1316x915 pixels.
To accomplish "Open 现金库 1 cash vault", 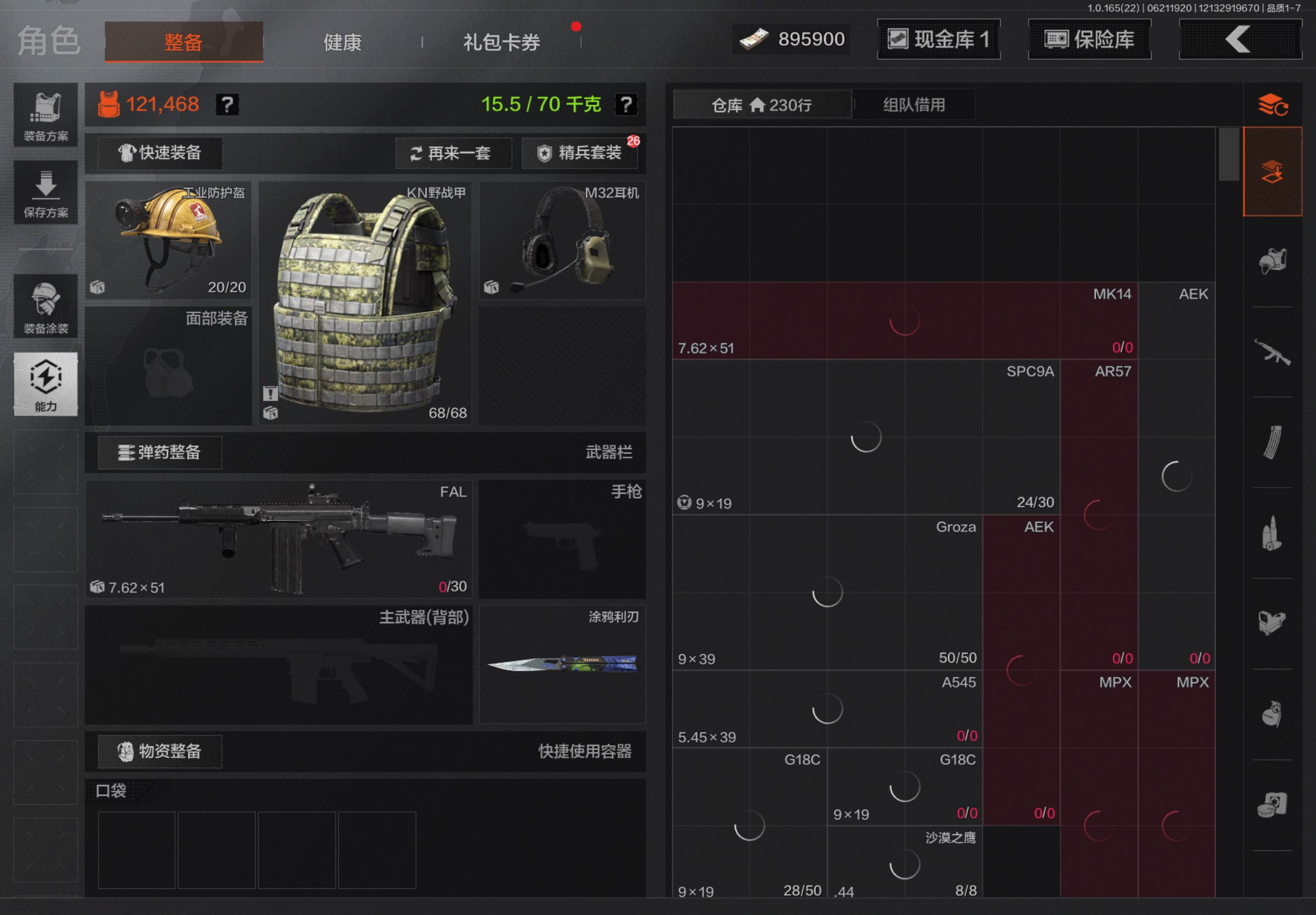I will pos(938,39).
